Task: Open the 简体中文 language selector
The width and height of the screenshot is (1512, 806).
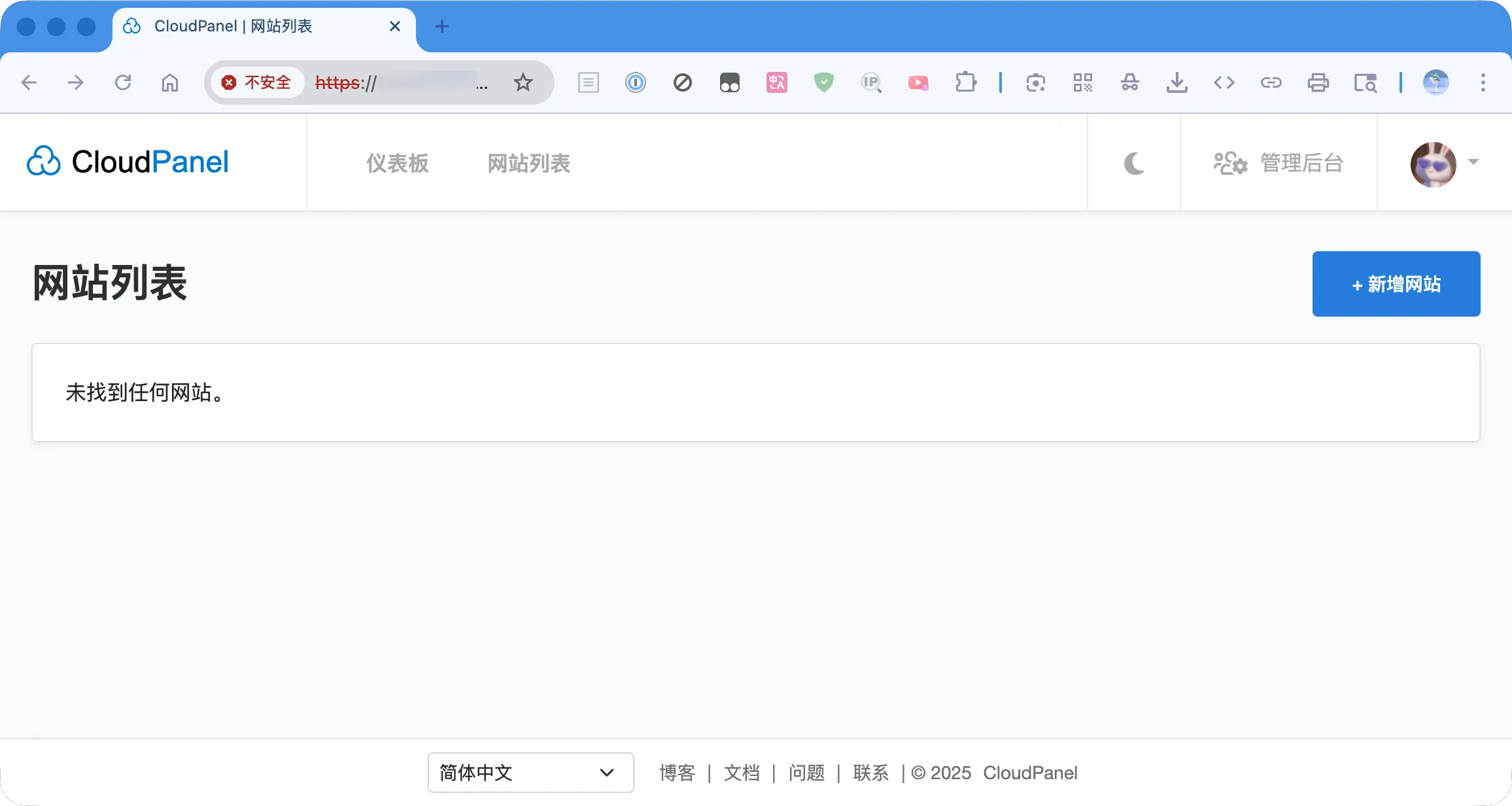Action: click(x=530, y=773)
